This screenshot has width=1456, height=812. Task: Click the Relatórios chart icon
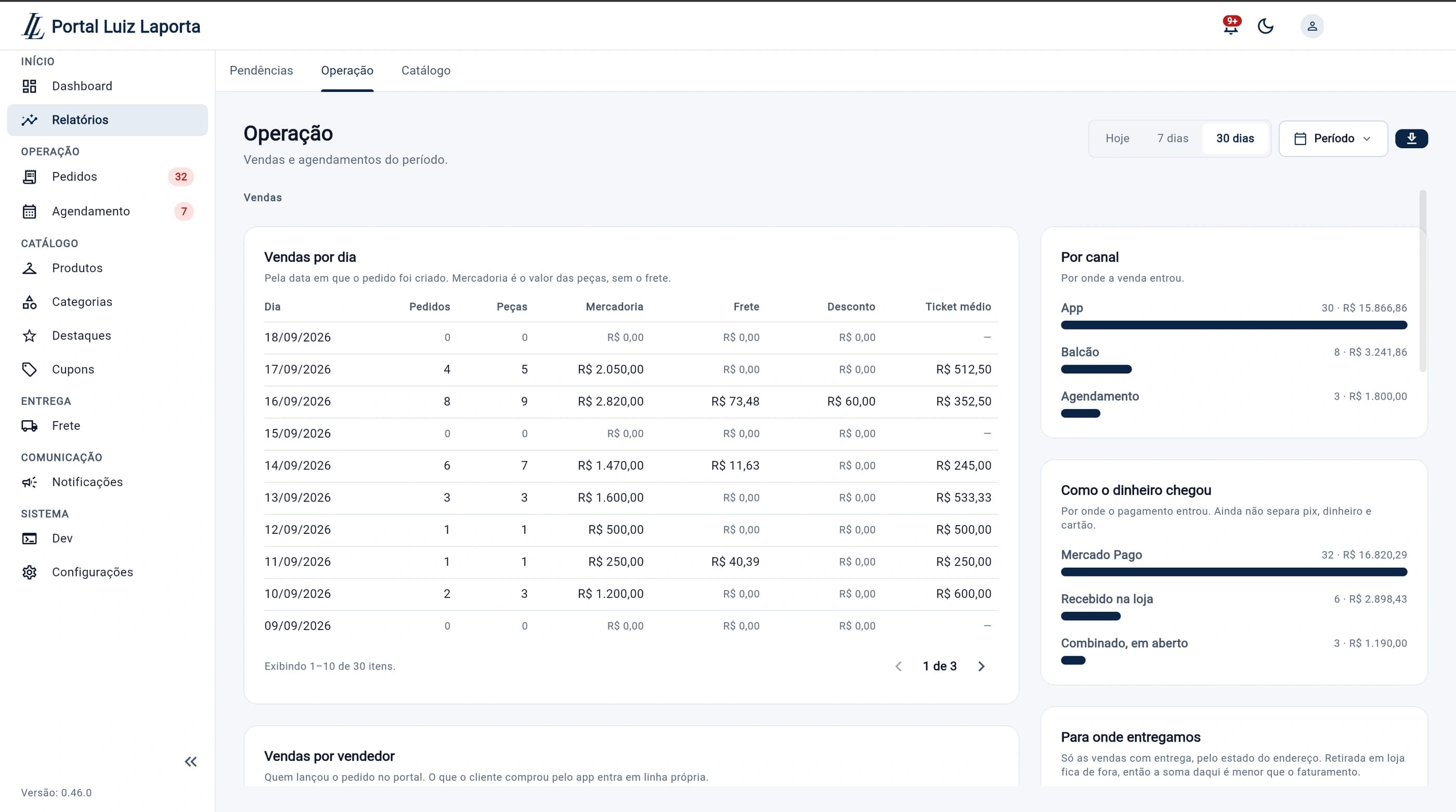[30, 120]
